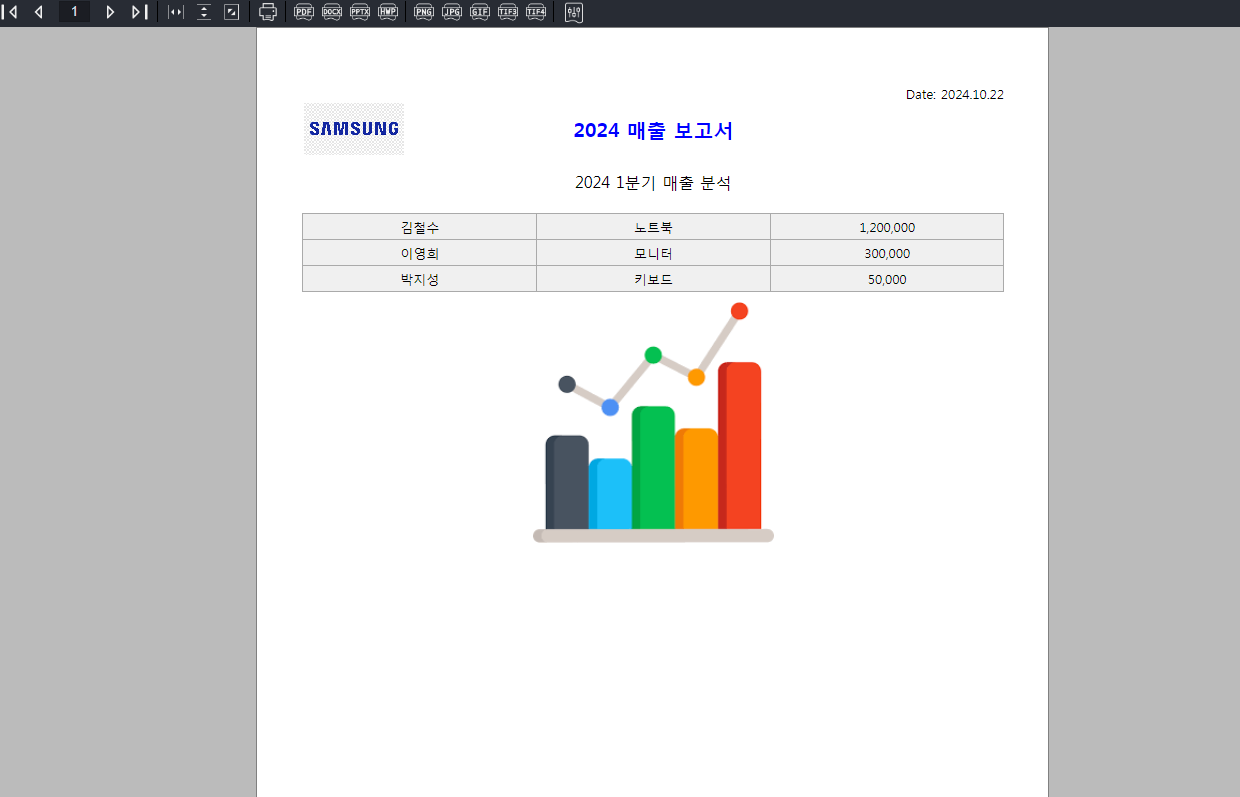The image size is (1240, 797).
Task: Export the report as HWP
Action: click(388, 12)
